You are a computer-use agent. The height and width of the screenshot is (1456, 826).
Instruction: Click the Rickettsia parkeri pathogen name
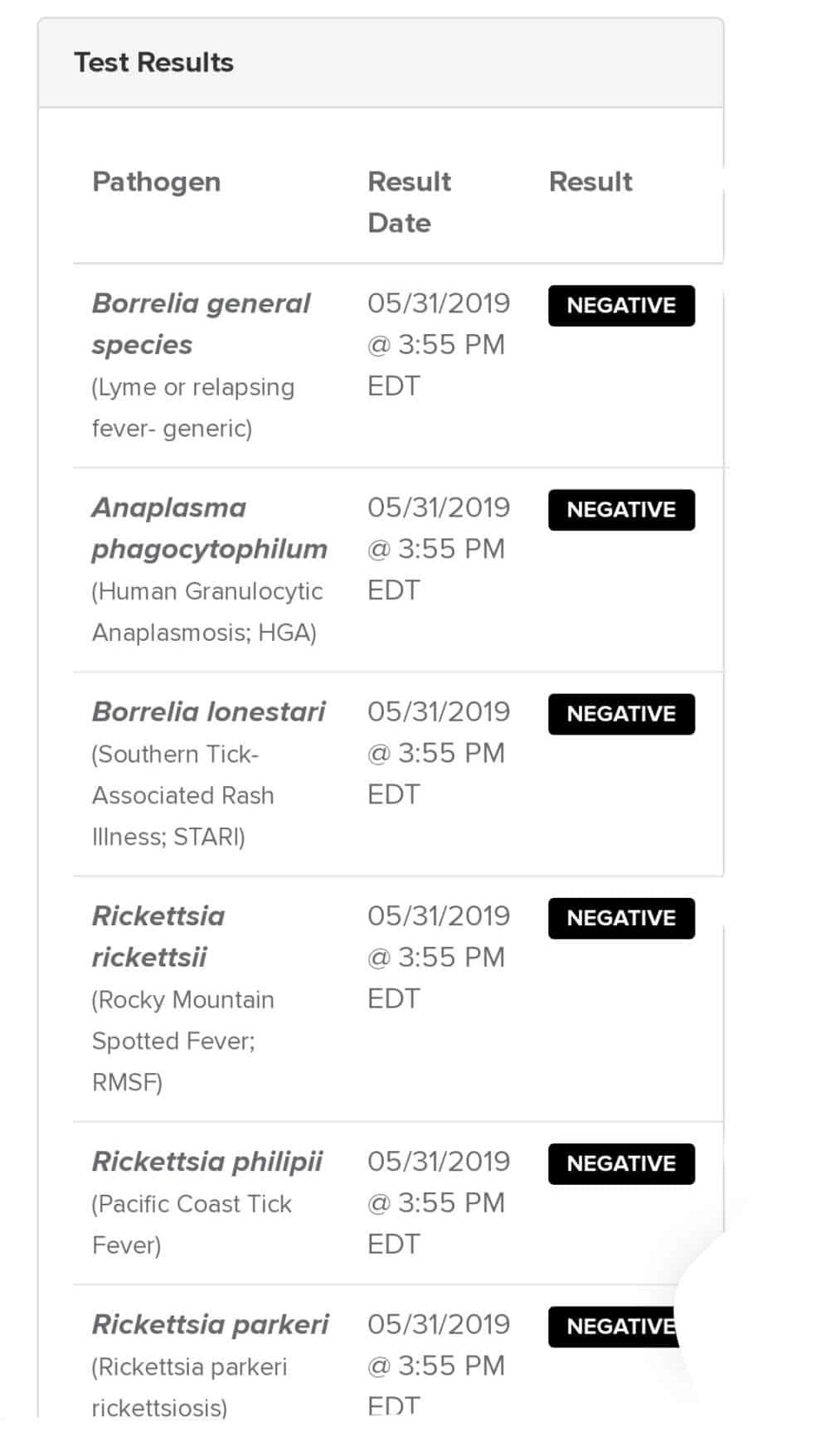click(210, 1324)
